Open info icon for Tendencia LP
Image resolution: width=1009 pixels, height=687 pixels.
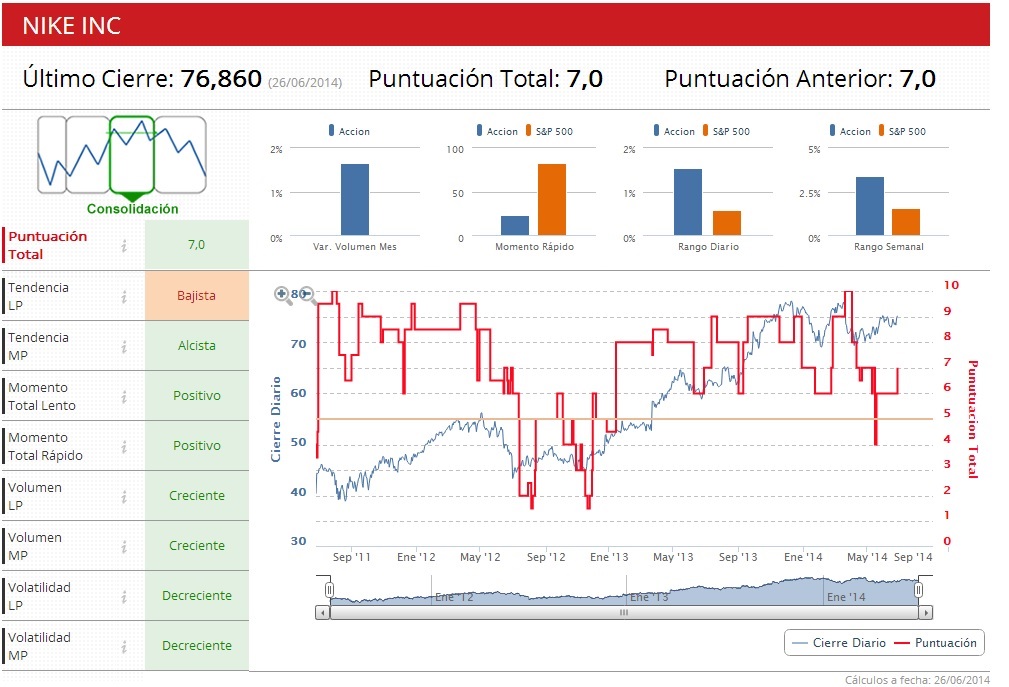(x=124, y=297)
